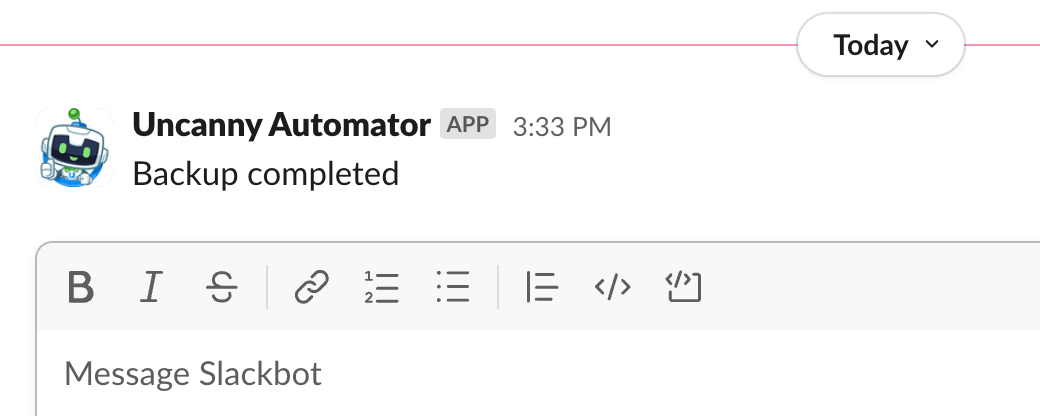The image size is (1040, 416).
Task: Apply blockquote formatting
Action: pos(541,288)
